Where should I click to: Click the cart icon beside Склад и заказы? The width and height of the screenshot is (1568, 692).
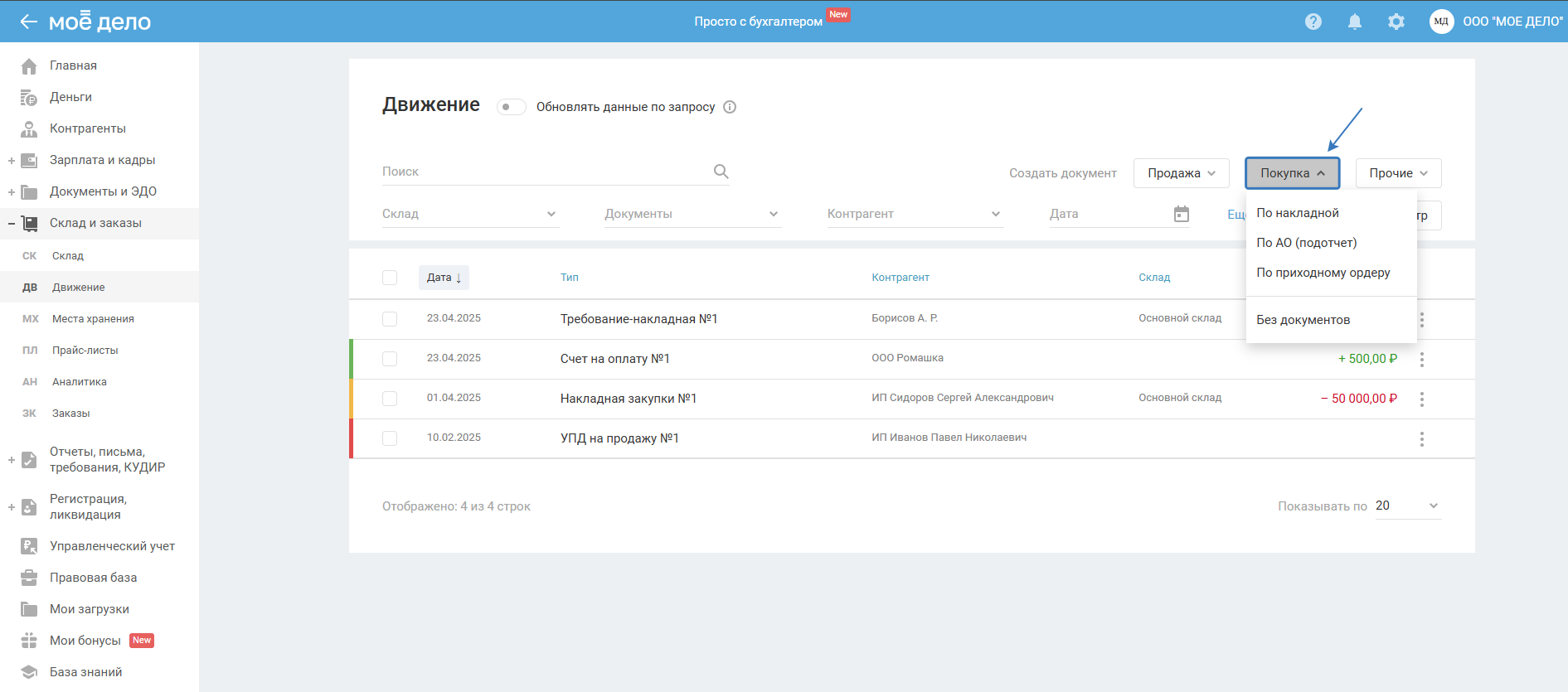29,224
